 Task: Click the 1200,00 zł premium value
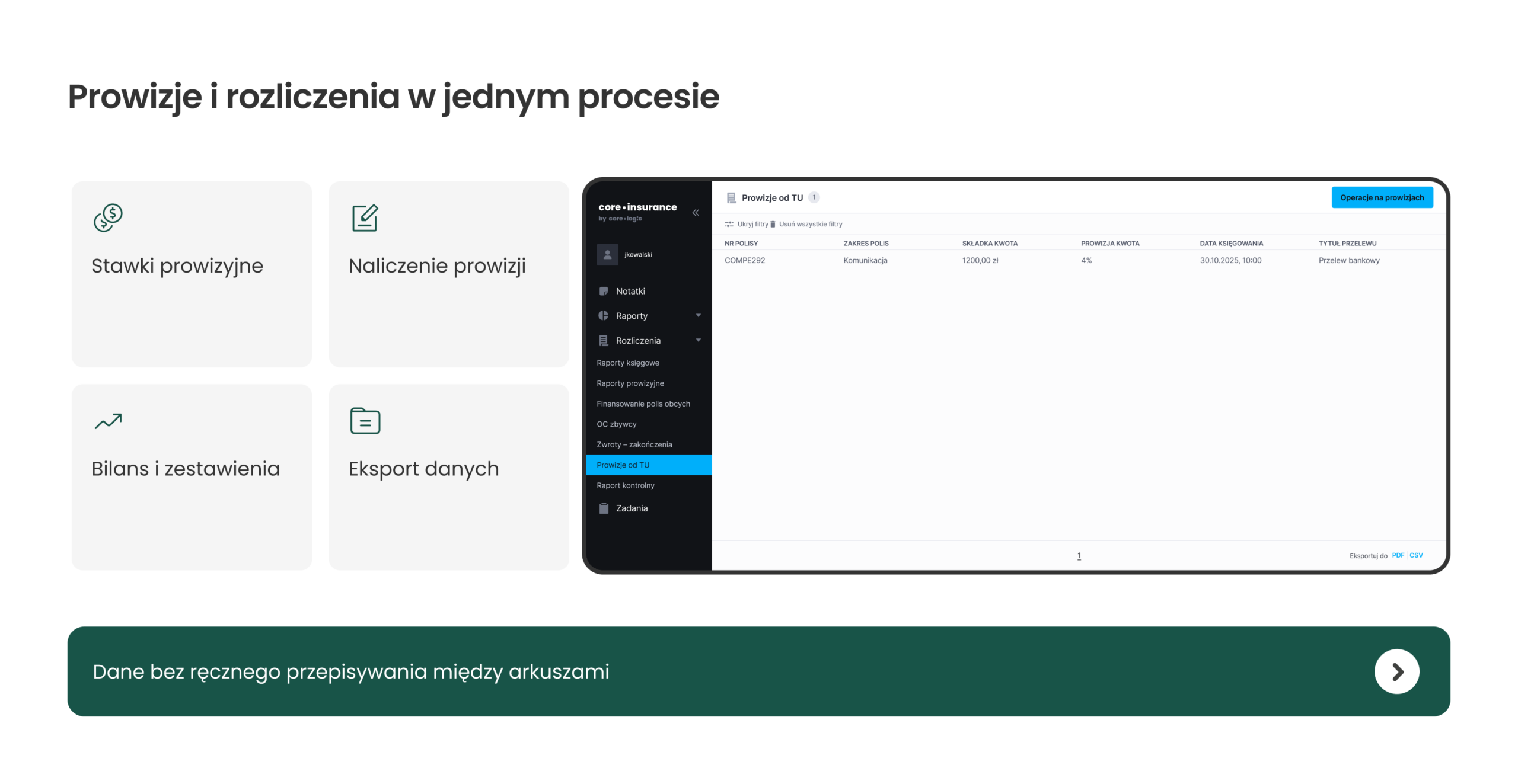(980, 260)
